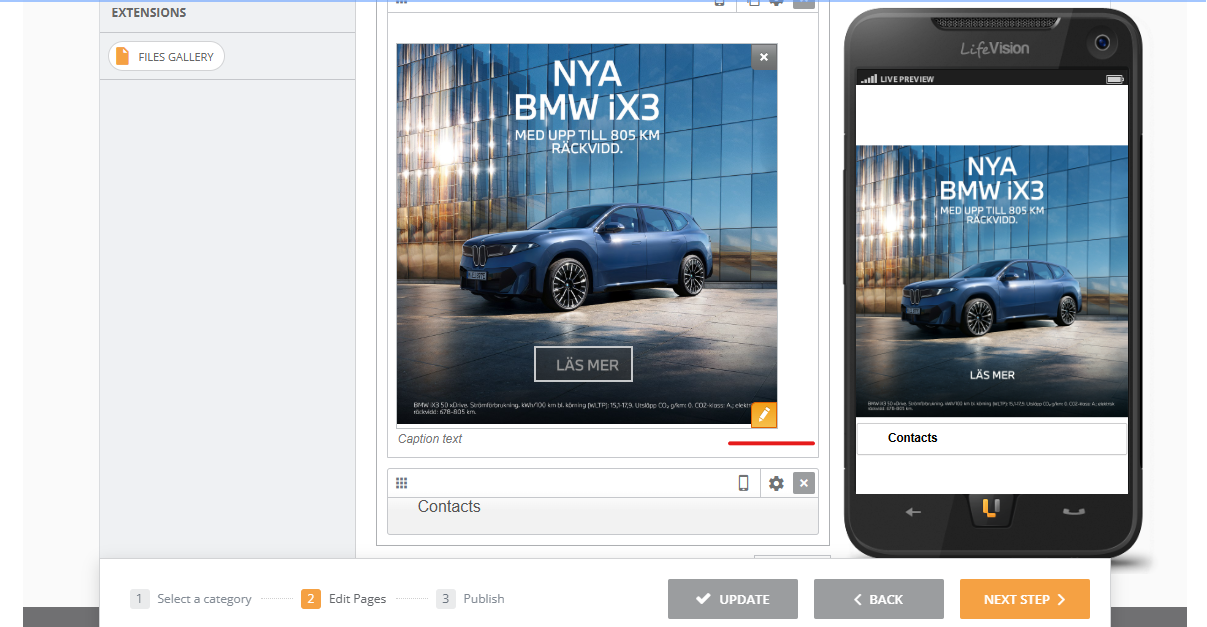Edit image using the orange pencil icon
1207x627 pixels.
(x=764, y=415)
